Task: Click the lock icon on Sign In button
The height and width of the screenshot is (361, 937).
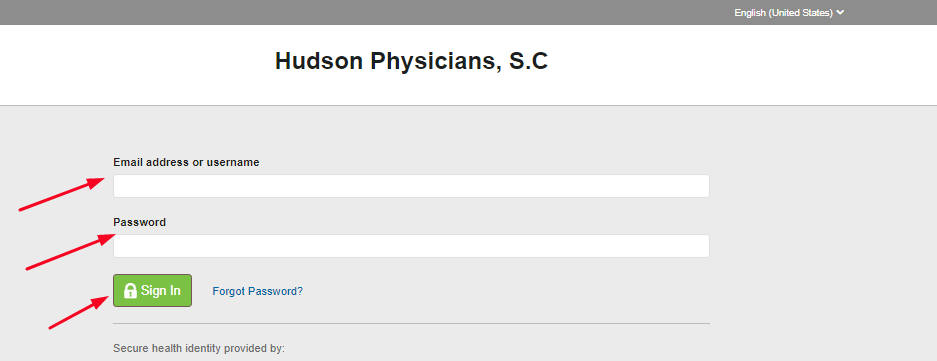Action: coord(130,291)
